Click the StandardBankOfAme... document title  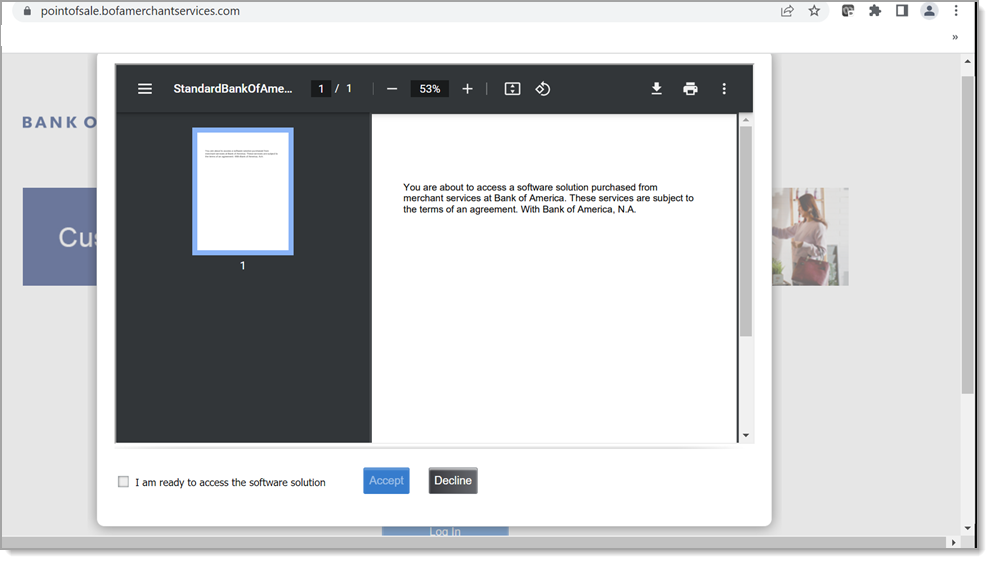[233, 89]
